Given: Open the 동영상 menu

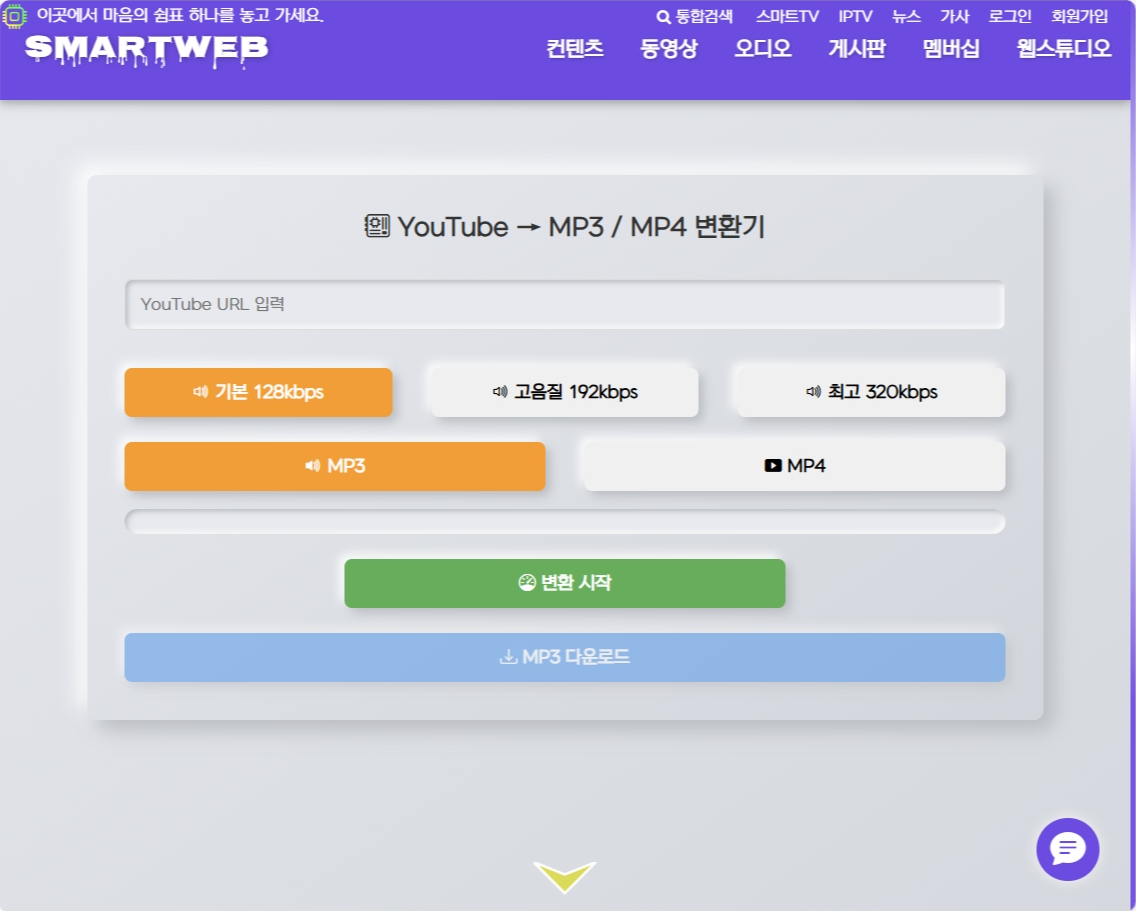Looking at the screenshot, I should tap(669, 49).
